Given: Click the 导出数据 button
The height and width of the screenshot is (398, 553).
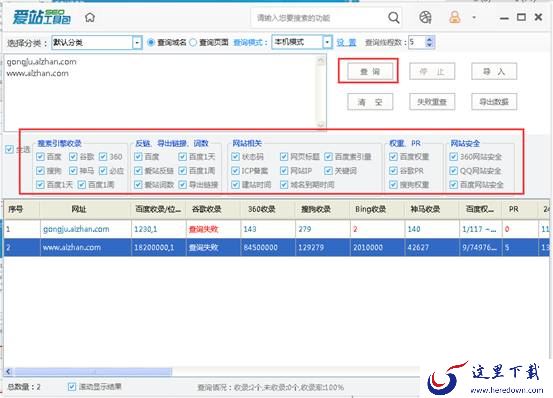Looking at the screenshot, I should point(494,102).
